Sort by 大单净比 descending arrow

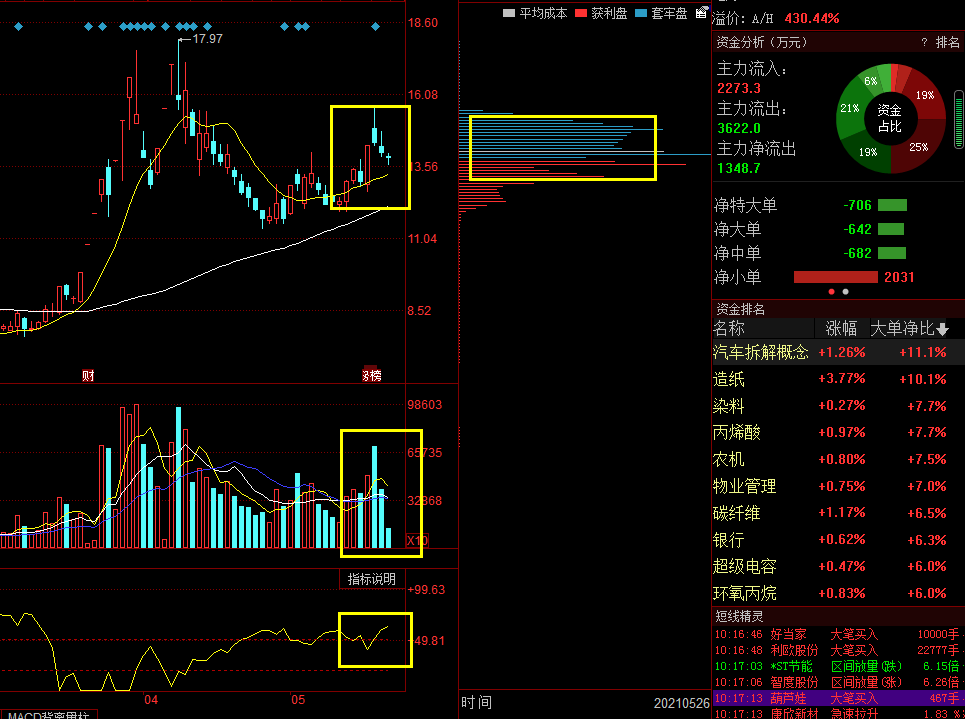(942, 329)
